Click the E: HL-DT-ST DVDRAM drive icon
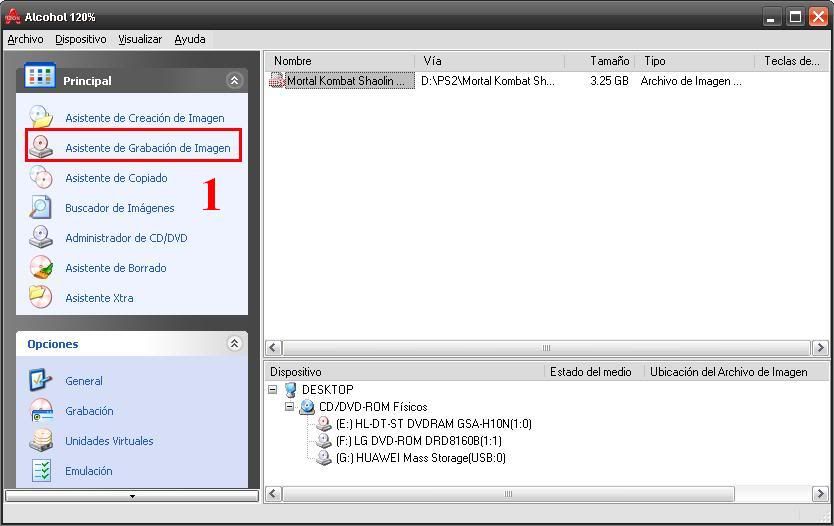Image resolution: width=834 pixels, height=526 pixels. point(324,424)
